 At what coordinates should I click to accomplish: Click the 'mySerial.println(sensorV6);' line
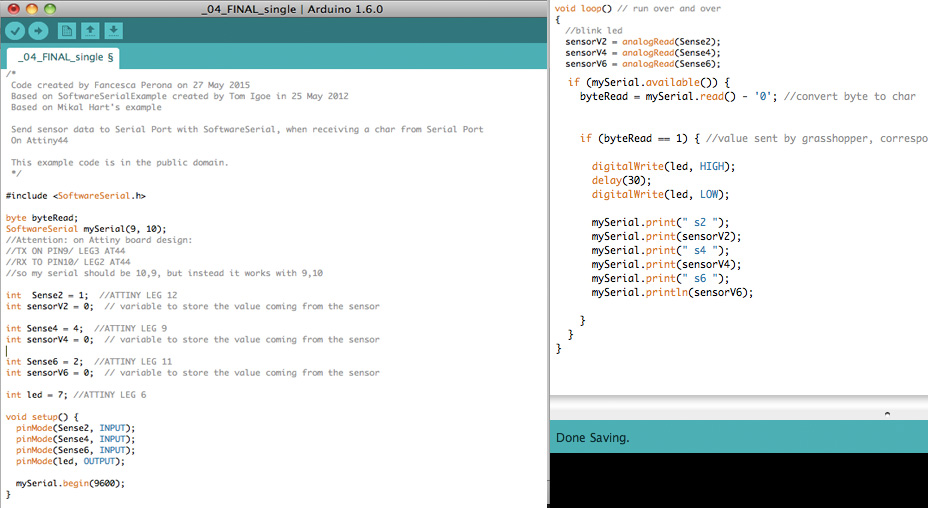pos(672,292)
